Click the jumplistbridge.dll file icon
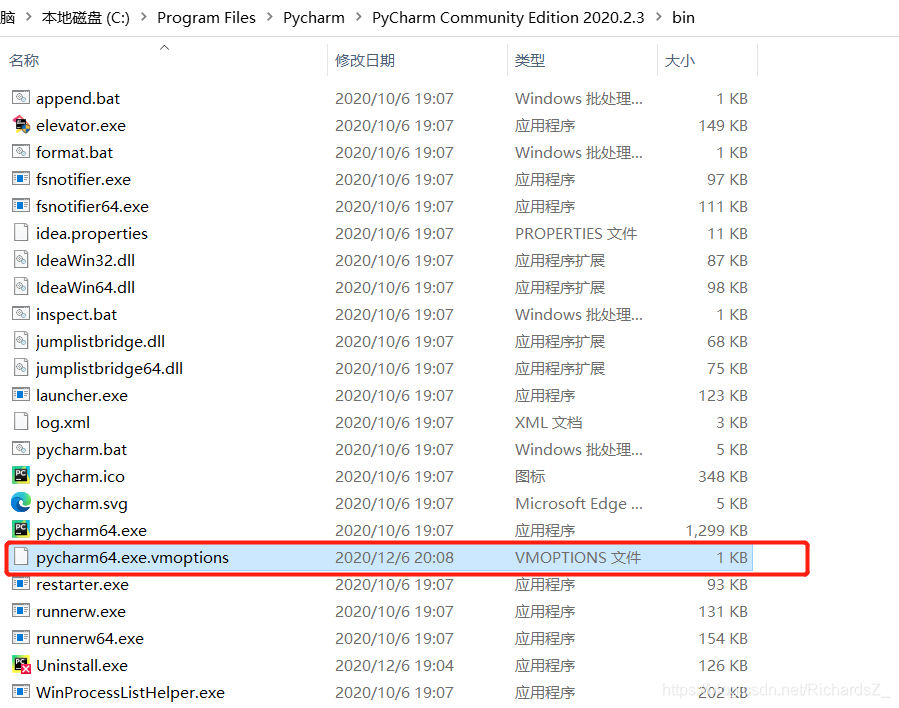This screenshot has width=899, height=708. [21, 341]
